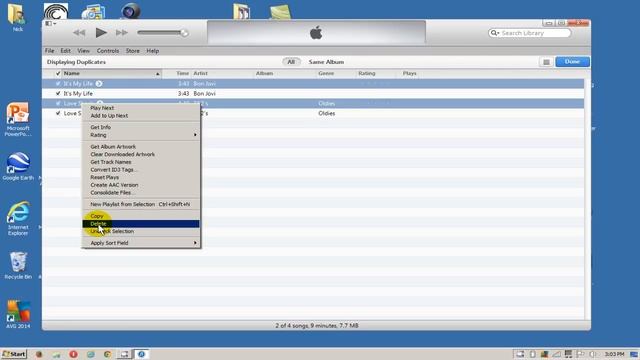Screen dimensions: 640x360
Task: Sort by the Time column header
Action: pos(182,73)
